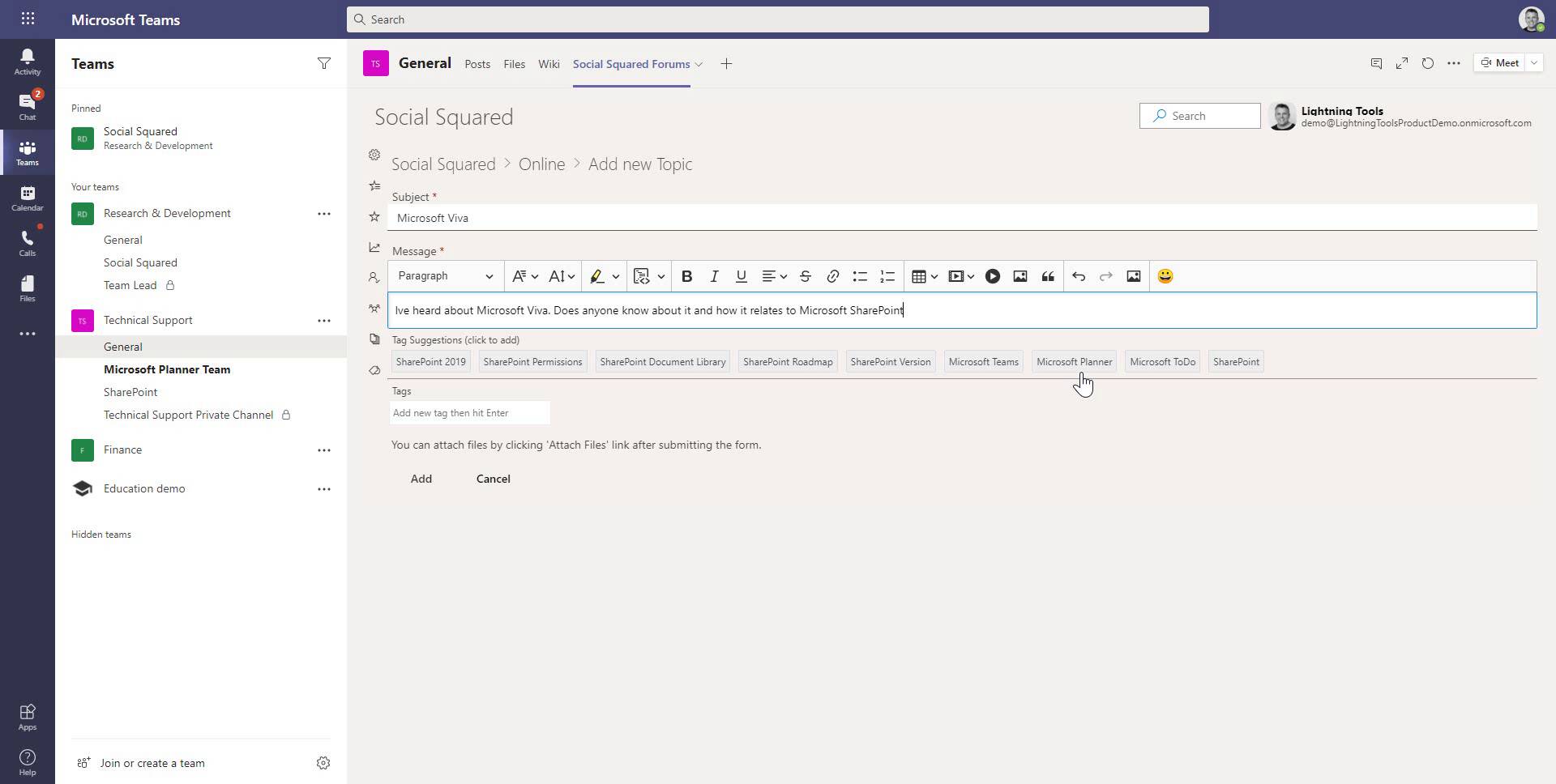
Task: Expand the Social Squared Forums tab menu
Action: [x=699, y=64]
